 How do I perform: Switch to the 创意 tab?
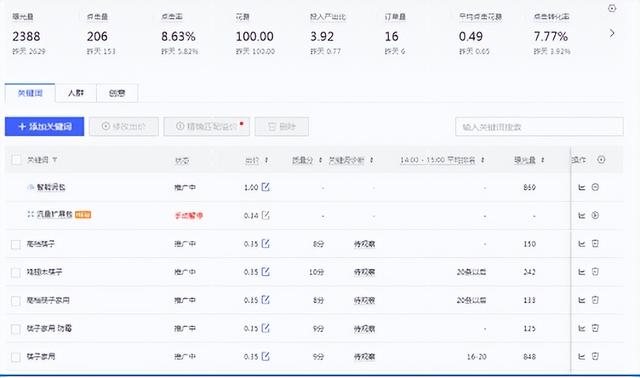click(x=117, y=93)
